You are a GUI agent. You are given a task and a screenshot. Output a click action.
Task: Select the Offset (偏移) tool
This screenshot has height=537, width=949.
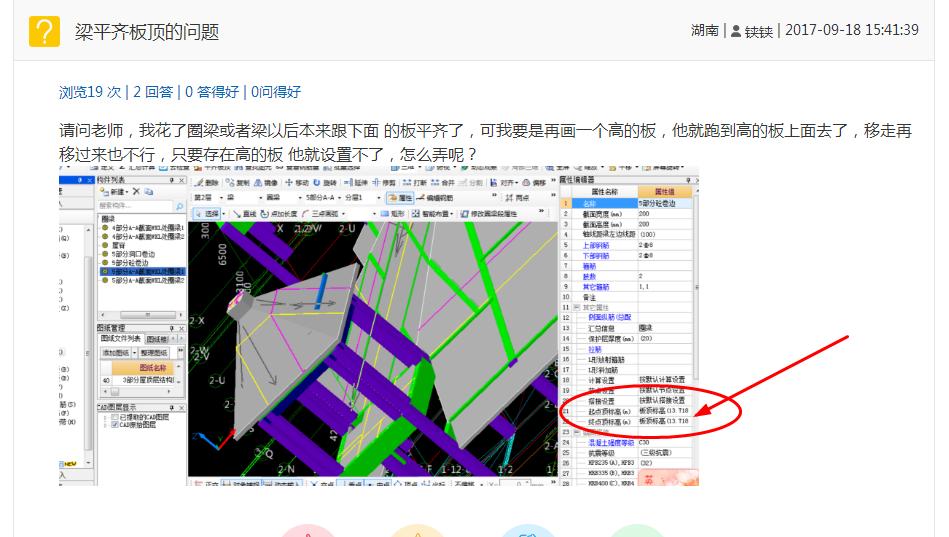click(x=532, y=182)
